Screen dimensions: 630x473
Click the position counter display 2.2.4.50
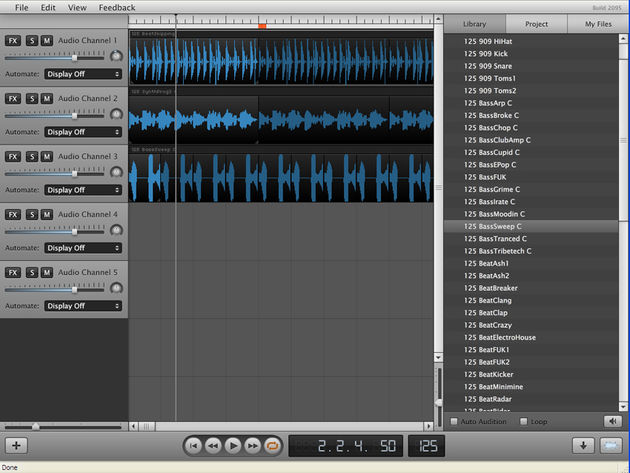click(x=346, y=446)
